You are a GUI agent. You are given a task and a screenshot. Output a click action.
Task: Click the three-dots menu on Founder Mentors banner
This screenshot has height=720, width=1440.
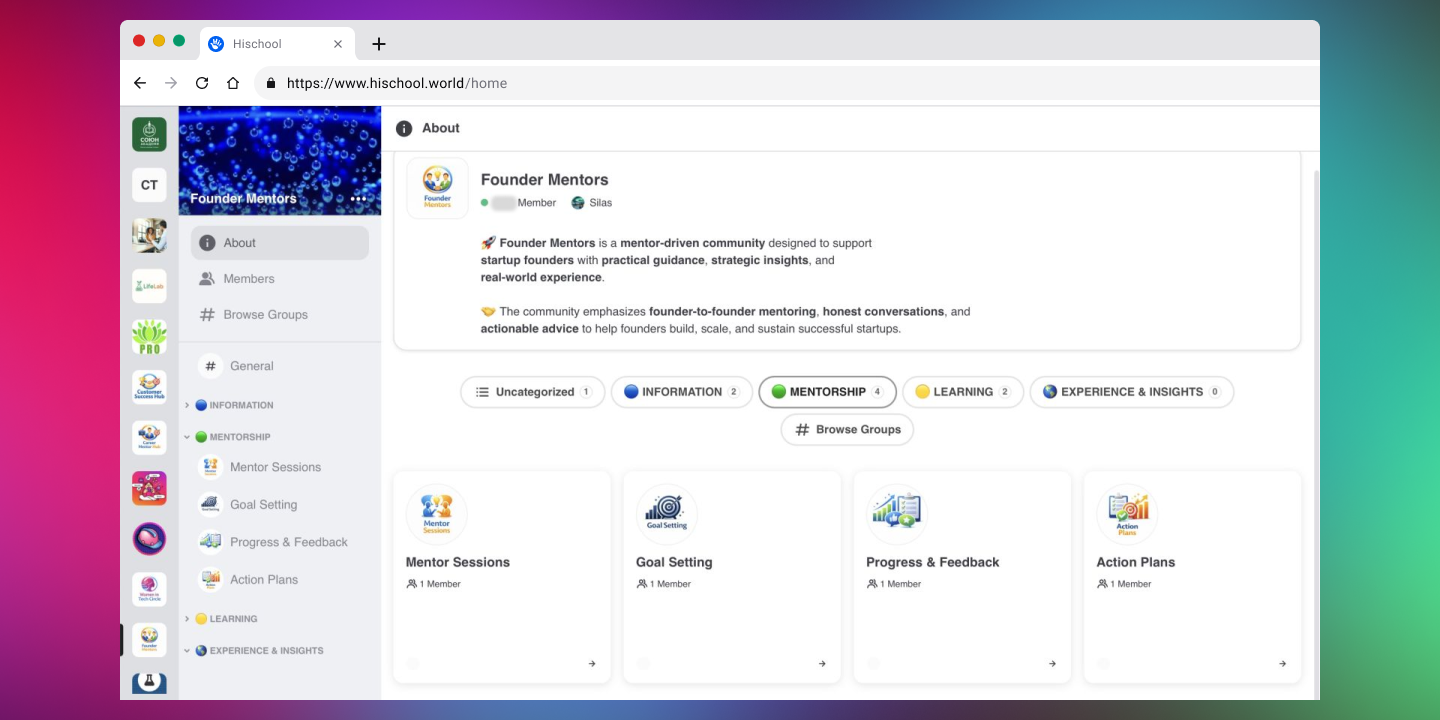[x=359, y=199]
